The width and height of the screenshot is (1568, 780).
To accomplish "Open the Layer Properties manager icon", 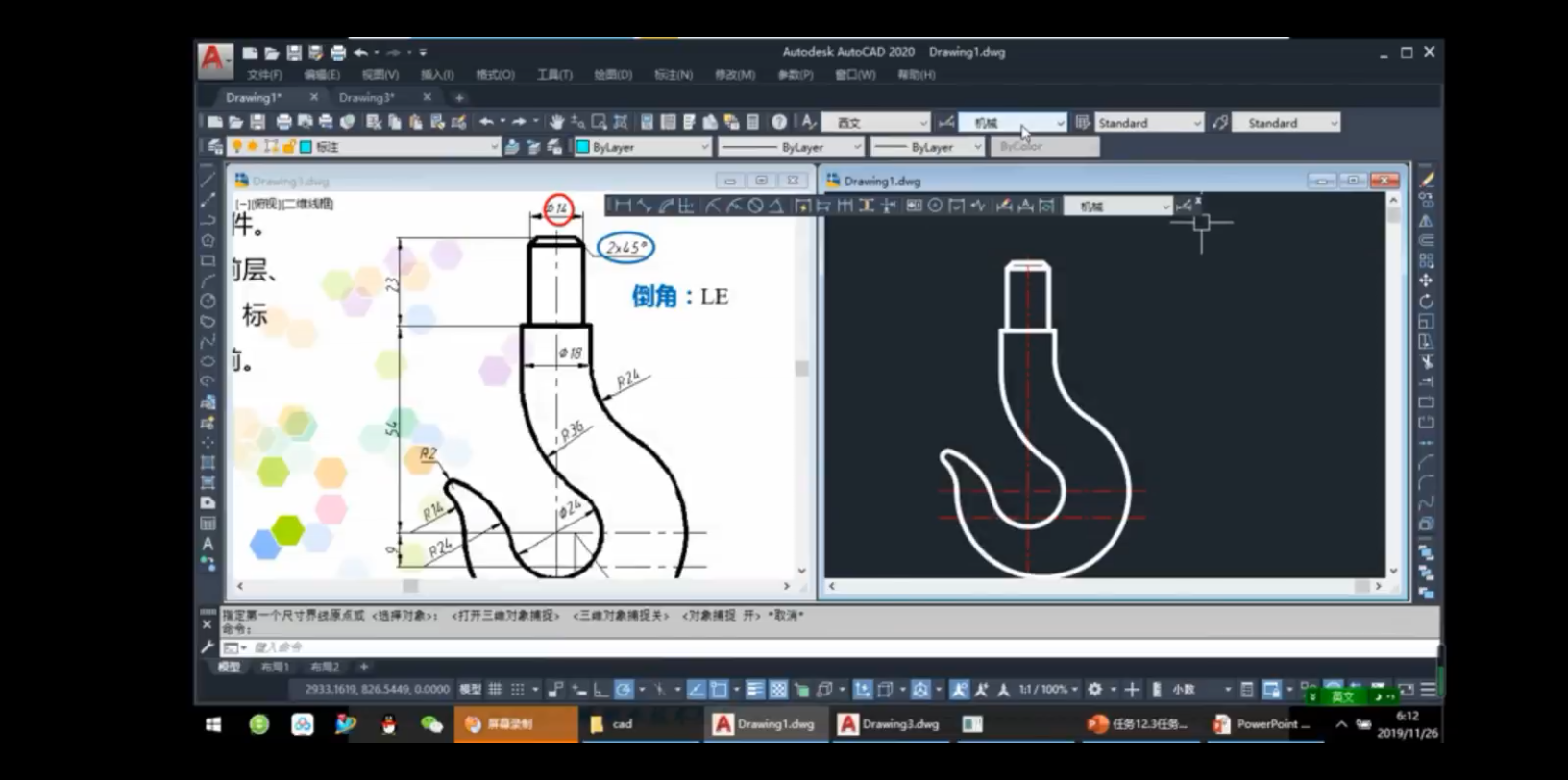I will 215,147.
